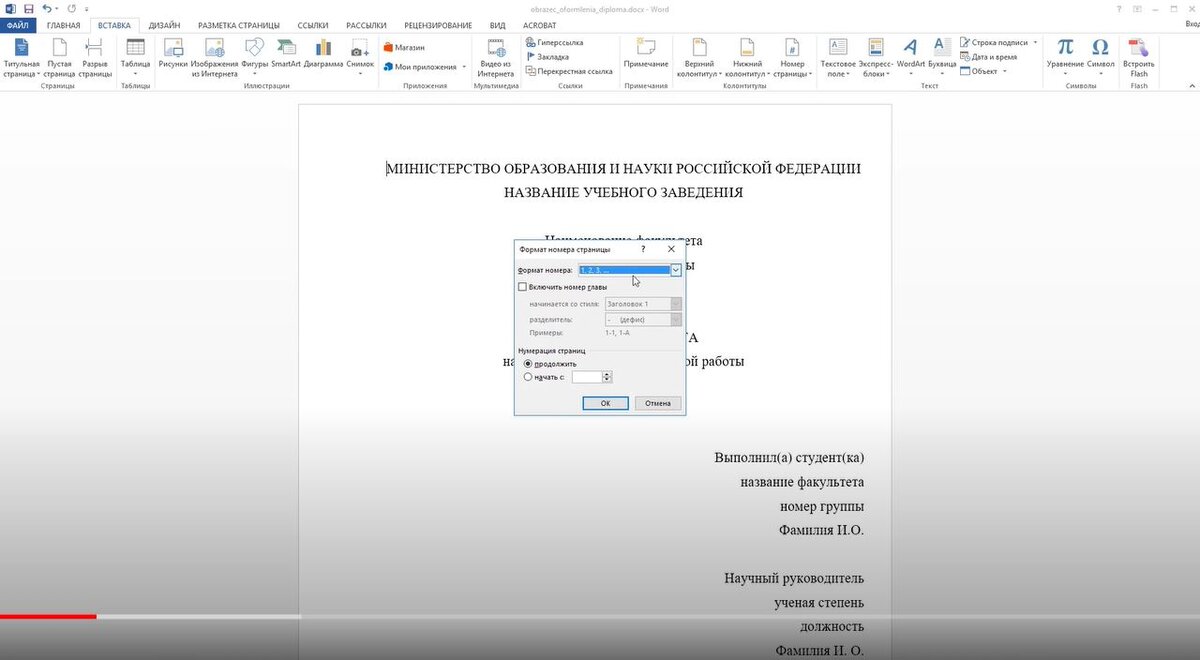The width and height of the screenshot is (1200, 660).
Task: Add a comment with Примечание
Action: pyautogui.click(x=646, y=53)
